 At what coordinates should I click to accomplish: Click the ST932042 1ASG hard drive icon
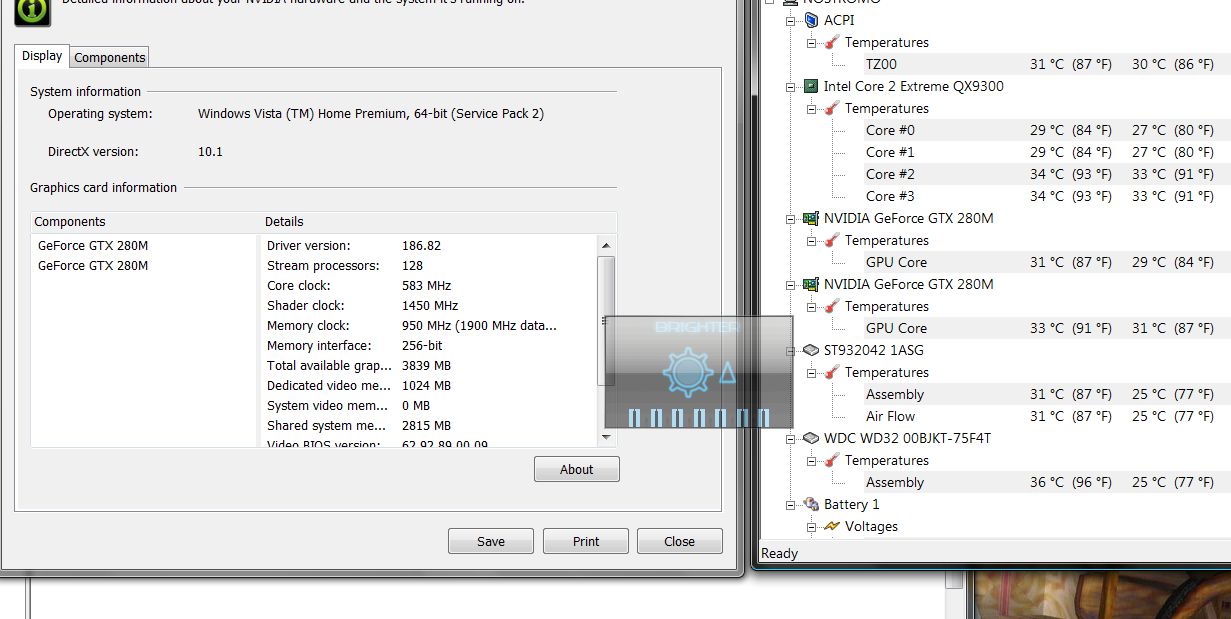pos(811,350)
